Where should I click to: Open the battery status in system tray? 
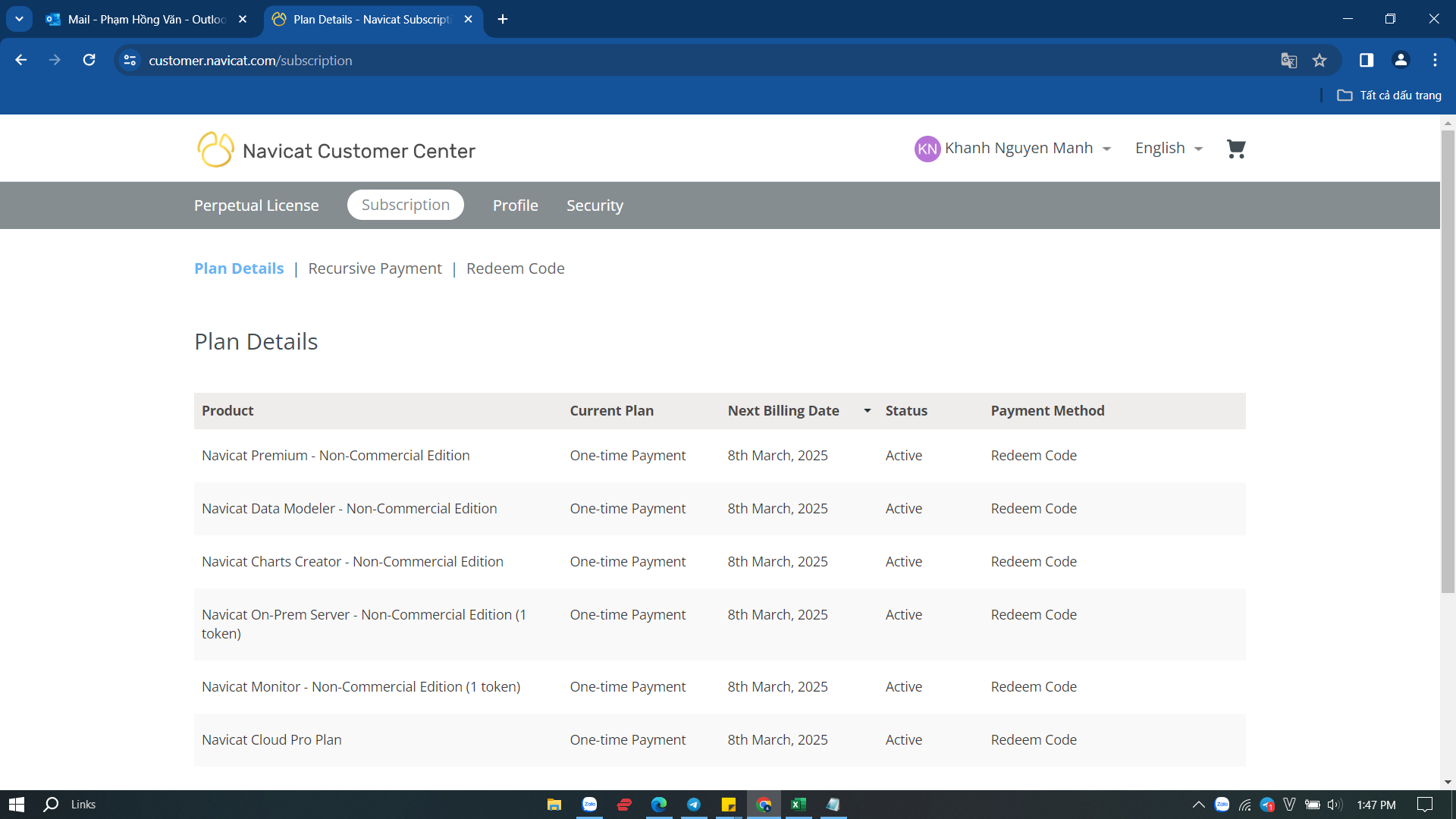(x=1312, y=805)
